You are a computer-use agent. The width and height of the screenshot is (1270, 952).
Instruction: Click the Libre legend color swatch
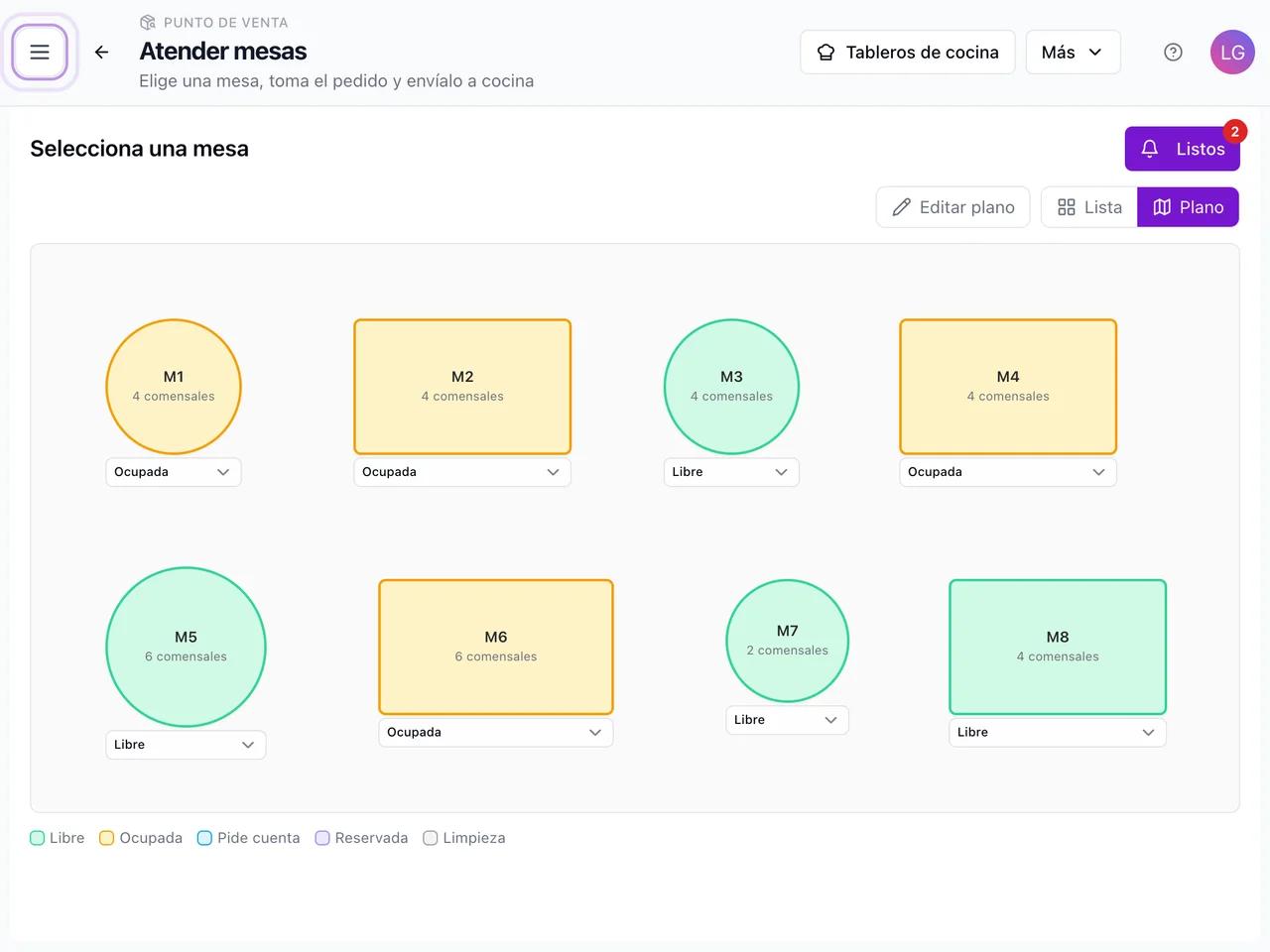click(x=38, y=838)
